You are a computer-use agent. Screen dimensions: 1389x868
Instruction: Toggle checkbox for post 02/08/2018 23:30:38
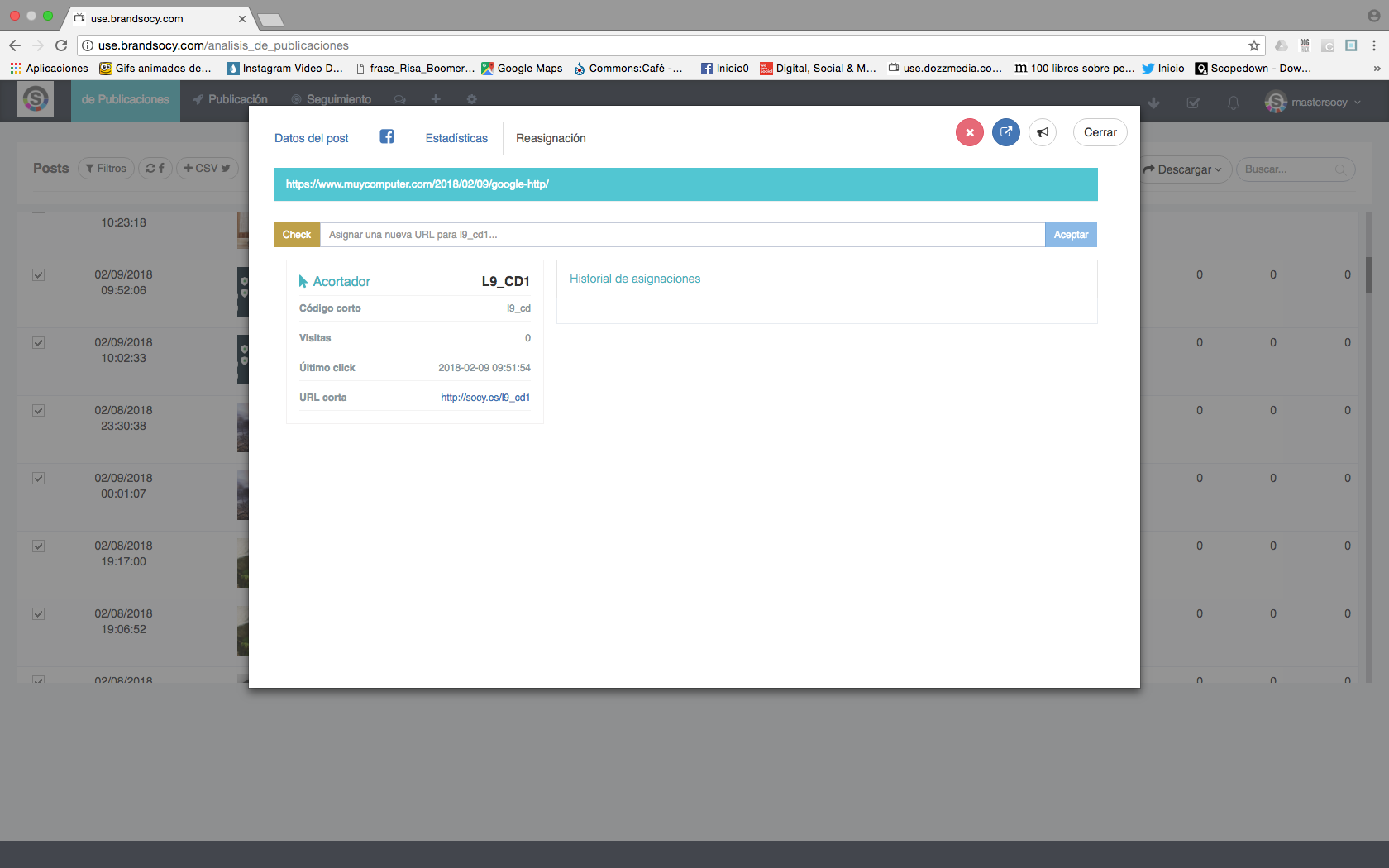38,411
